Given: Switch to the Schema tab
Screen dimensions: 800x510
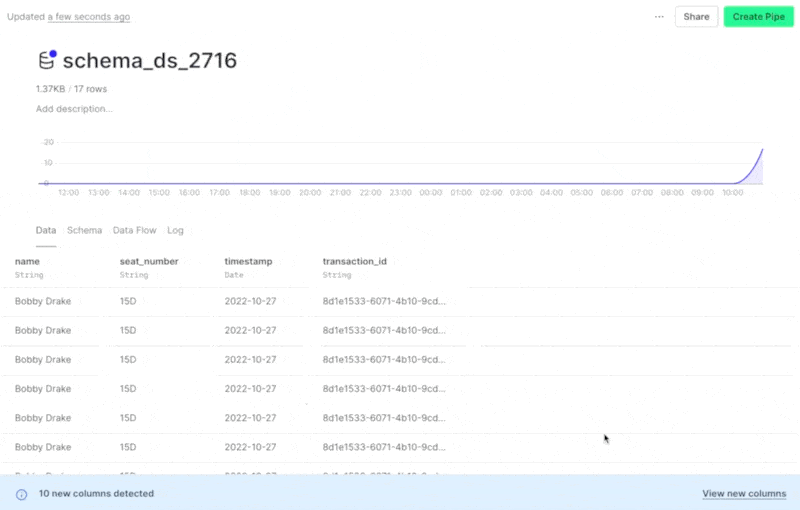Looking at the screenshot, I should [x=84, y=230].
